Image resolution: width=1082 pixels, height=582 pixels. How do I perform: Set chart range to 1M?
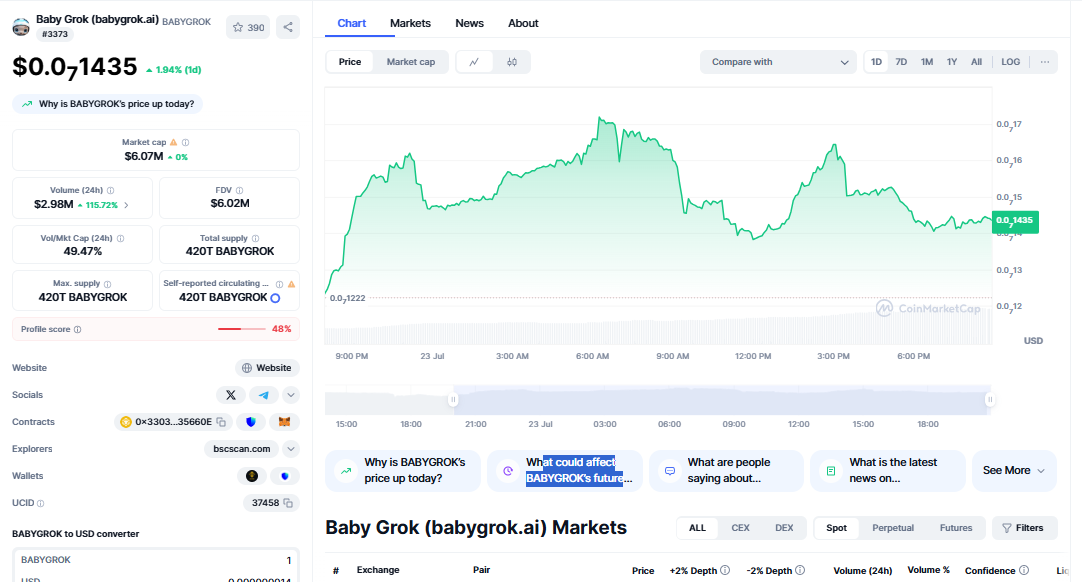[x=927, y=62]
